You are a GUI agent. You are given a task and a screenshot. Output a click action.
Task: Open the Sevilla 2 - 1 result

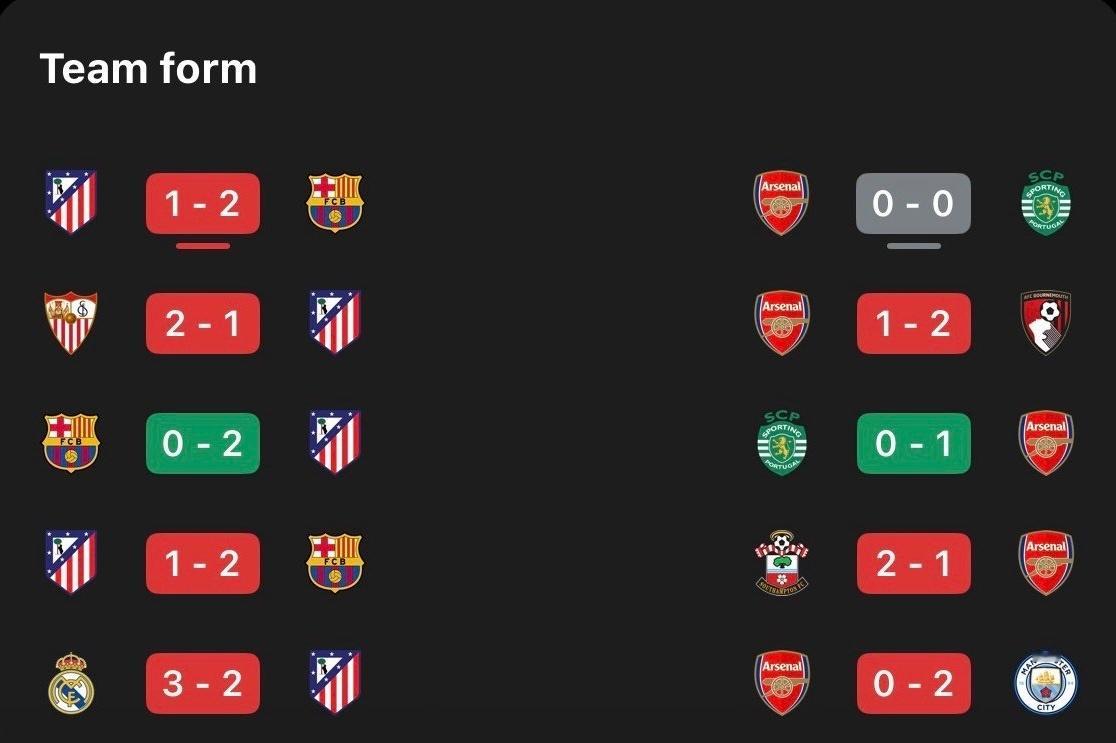[x=203, y=323]
